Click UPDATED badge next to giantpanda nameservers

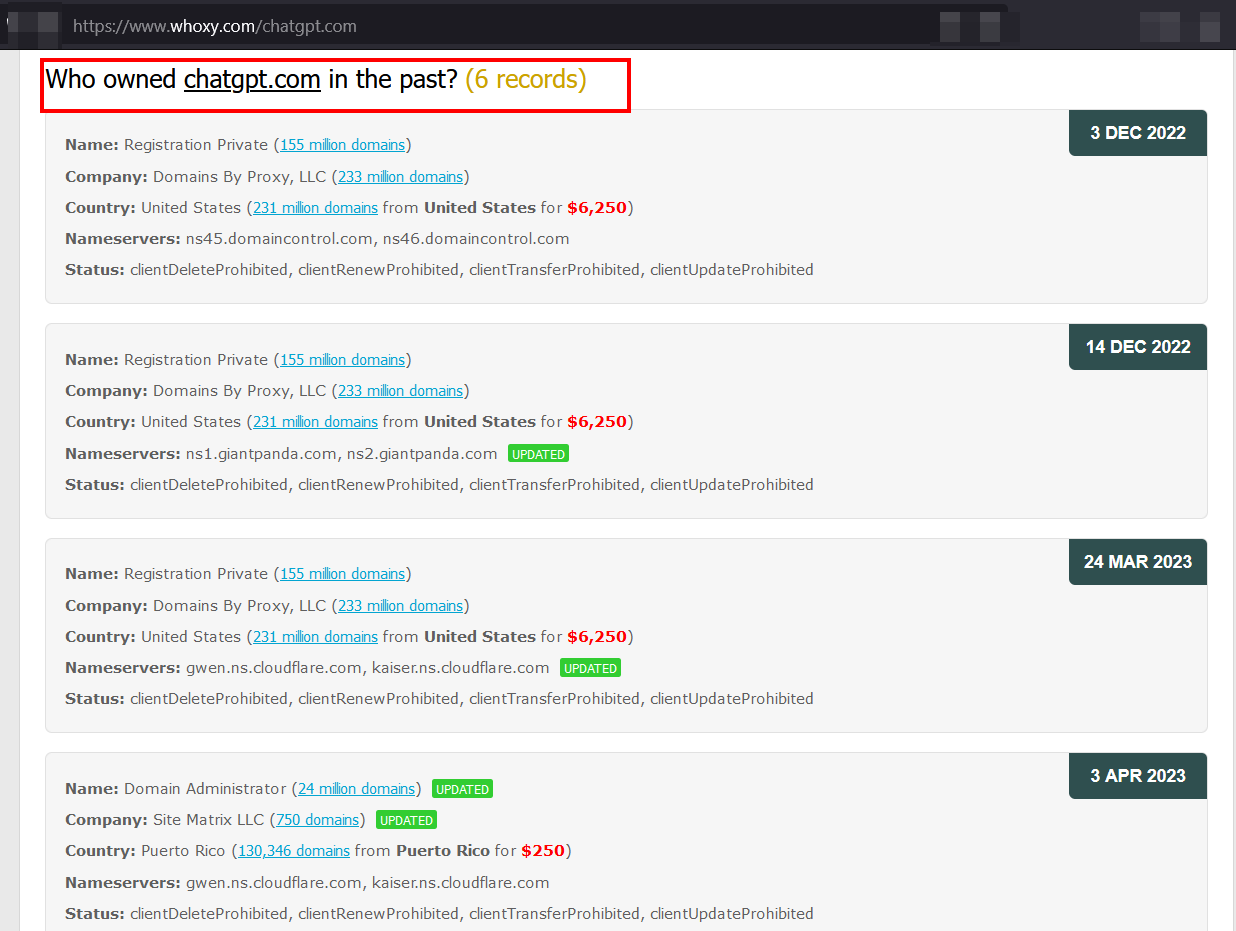[x=538, y=454]
